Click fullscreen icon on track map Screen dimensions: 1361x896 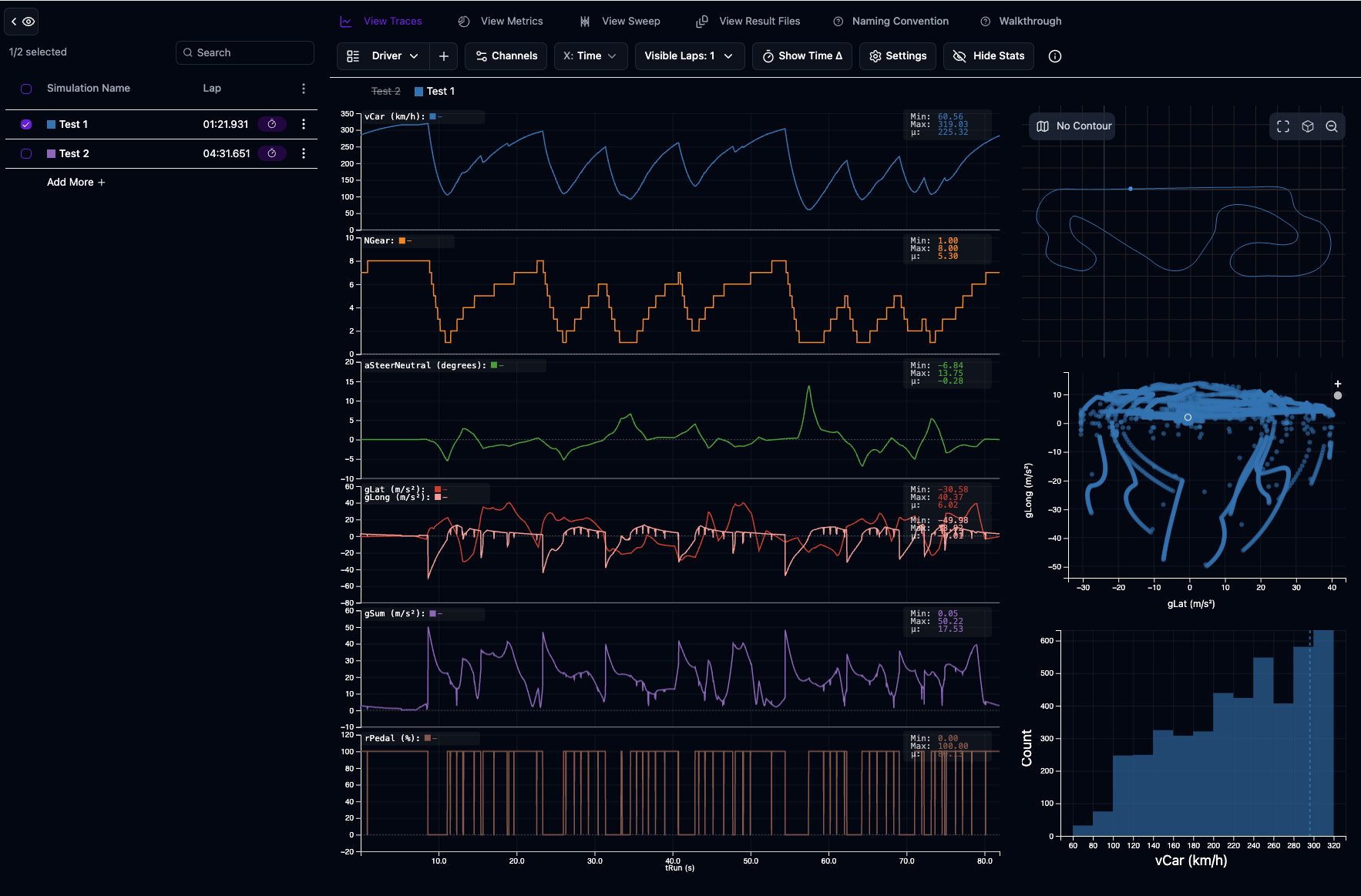tap(1283, 126)
